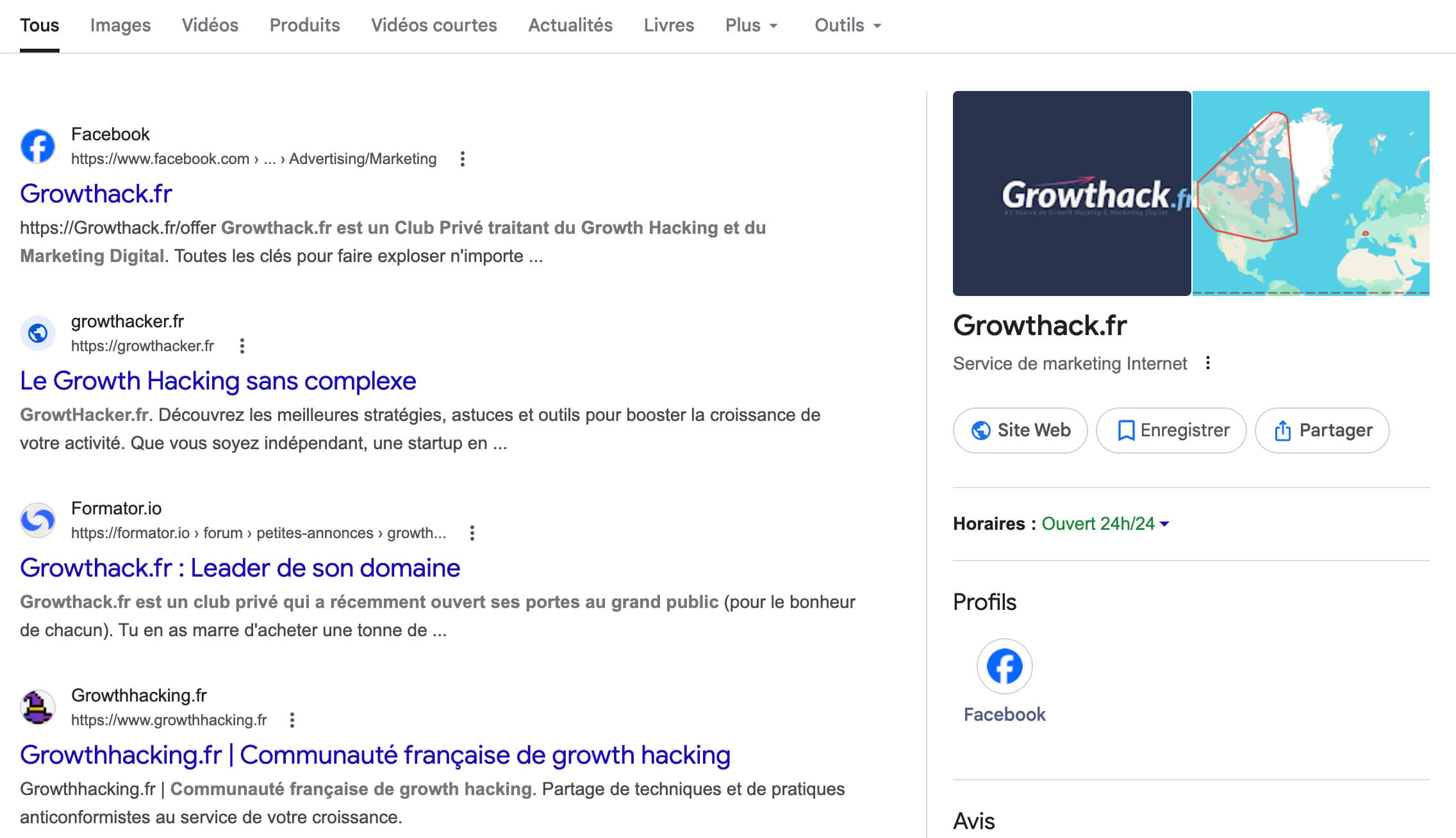Image resolution: width=1456 pixels, height=838 pixels.
Task: Expand the Horaires Ouvert 24h/24 dropdown
Action: coord(1105,523)
